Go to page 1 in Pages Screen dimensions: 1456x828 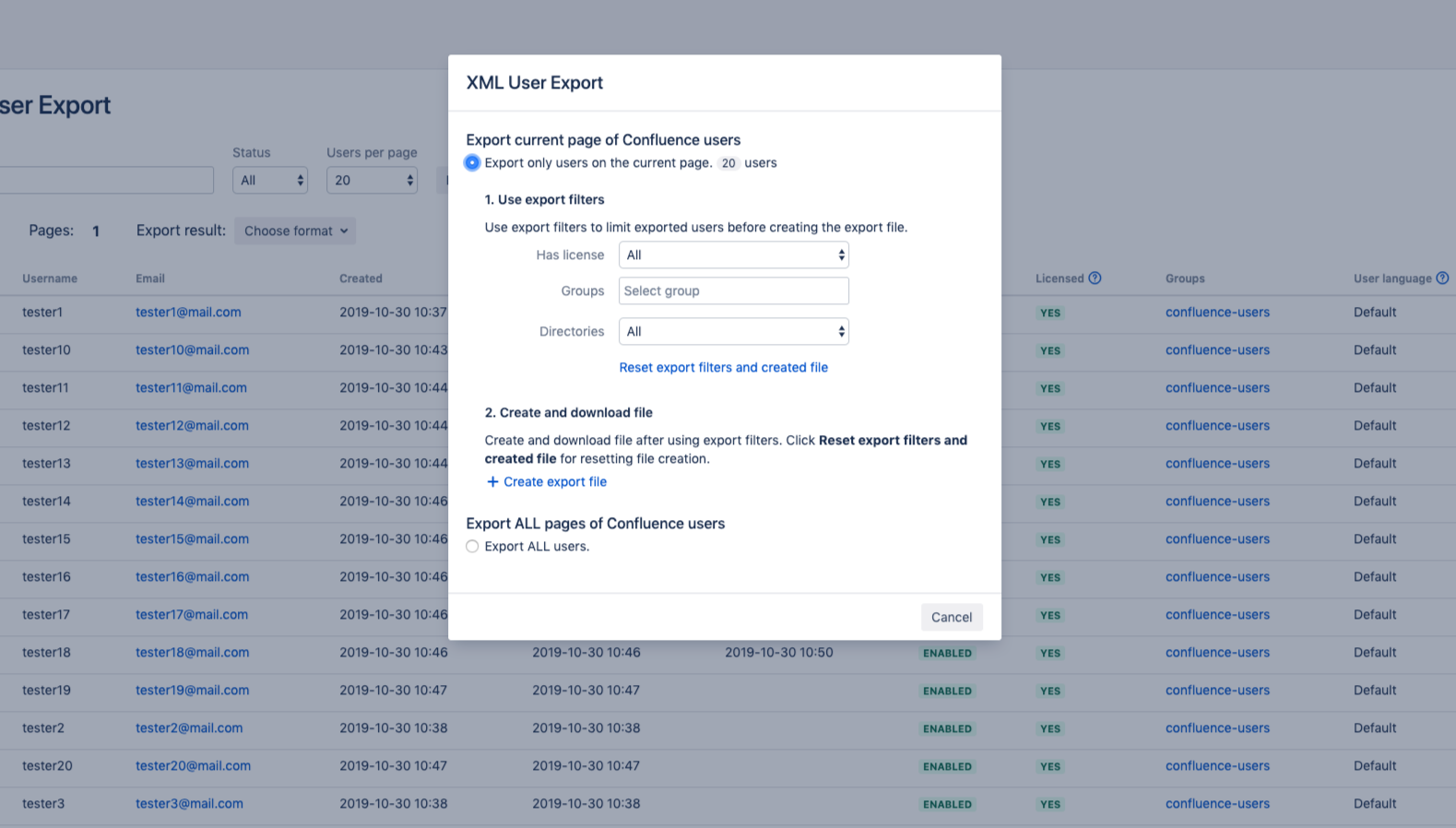[x=96, y=231]
